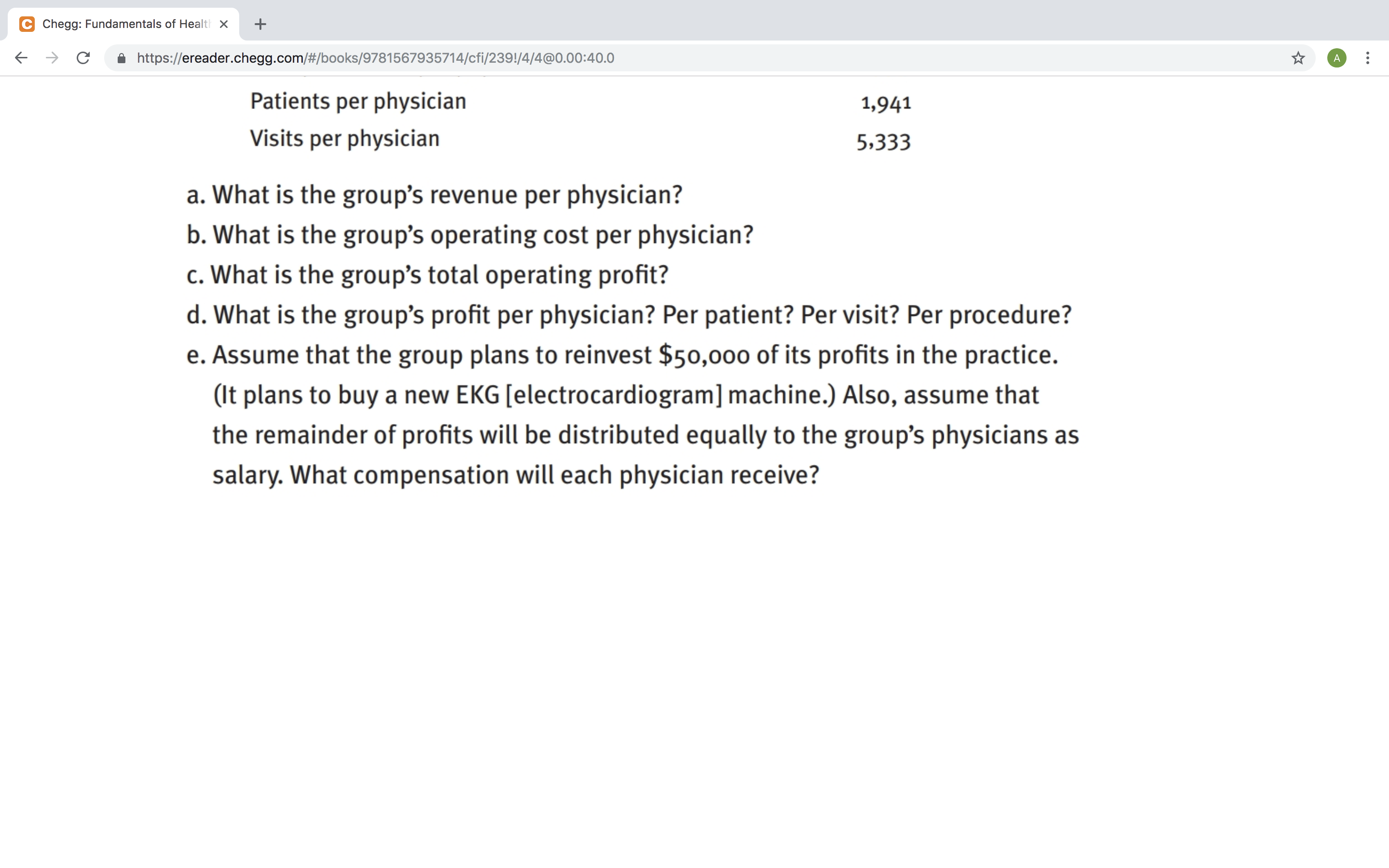Click question b about operating cost
This screenshot has height=868, width=1389.
pyautogui.click(x=469, y=235)
